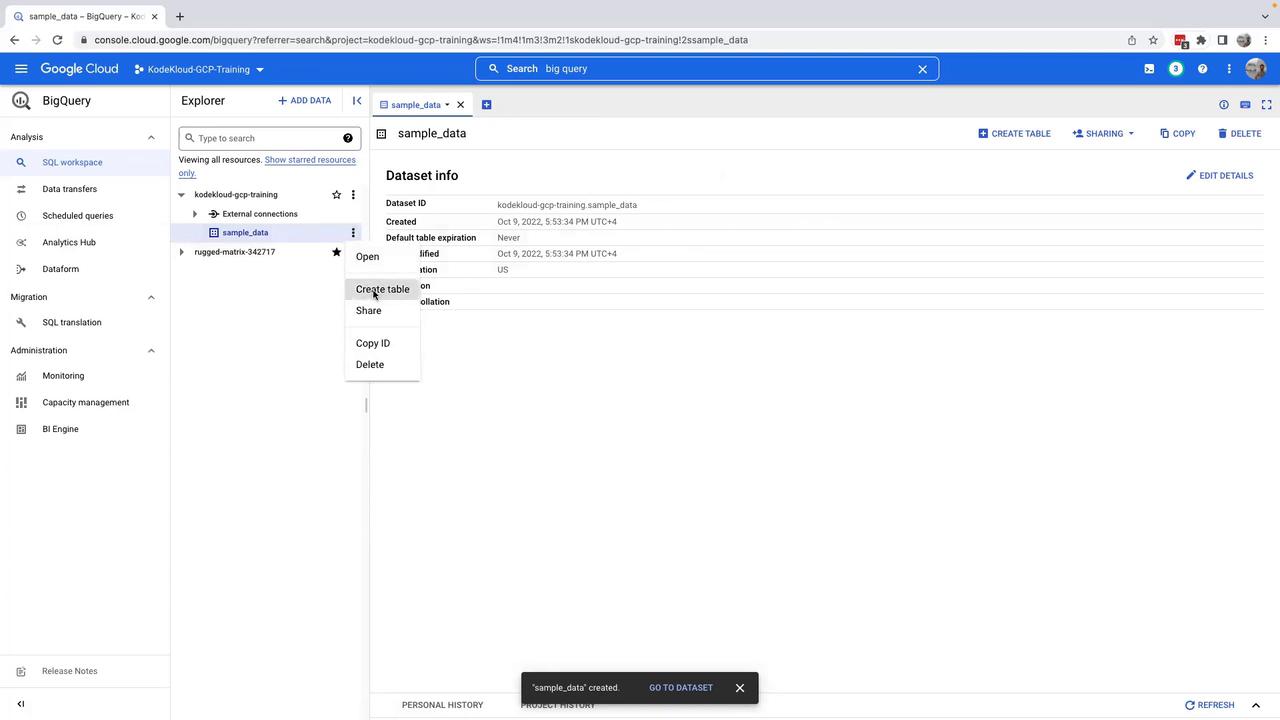Open the header's three-dot settings menu
Screen dimensions: 1280x720
tap(1229, 69)
